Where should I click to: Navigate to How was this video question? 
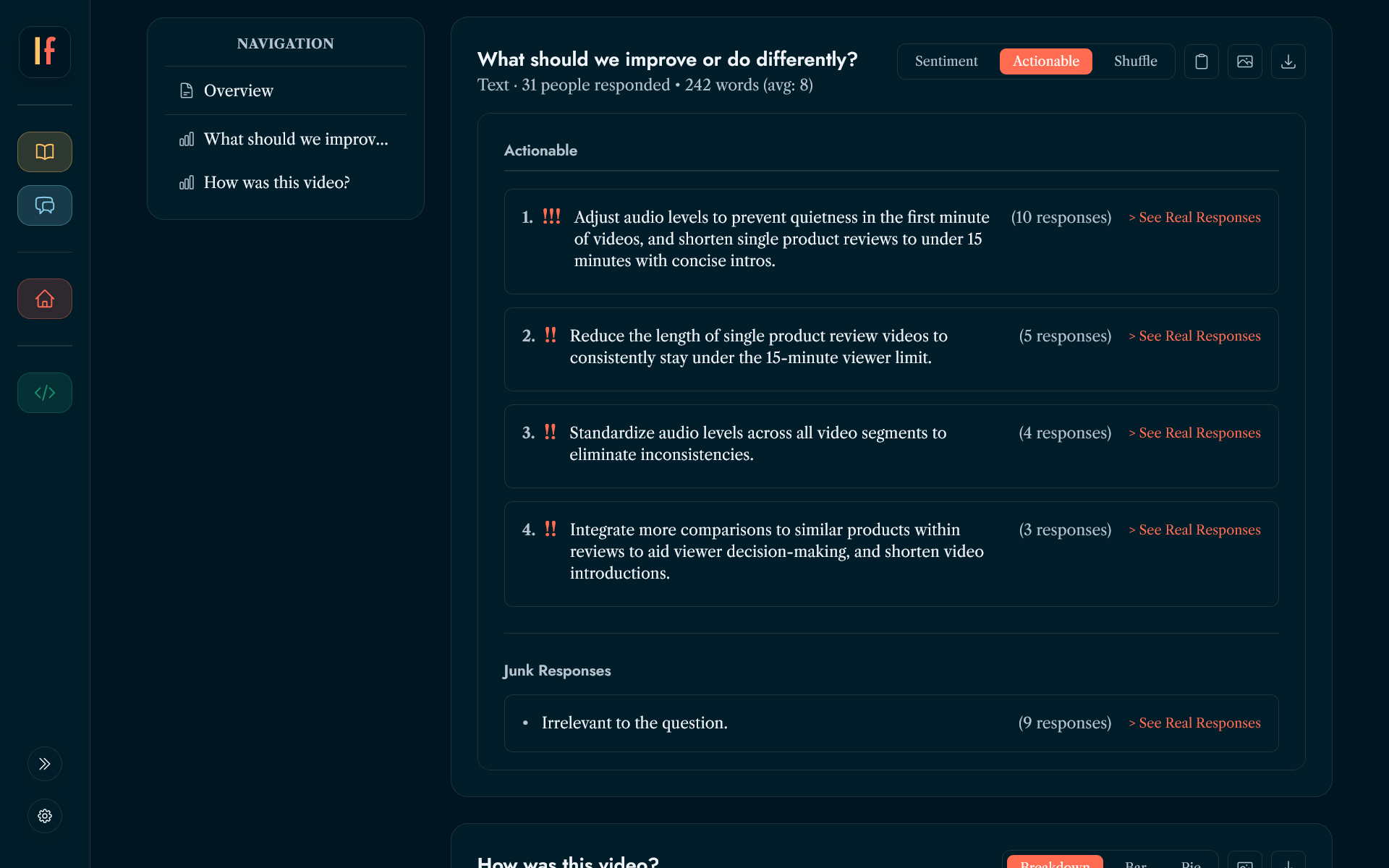pos(276,182)
